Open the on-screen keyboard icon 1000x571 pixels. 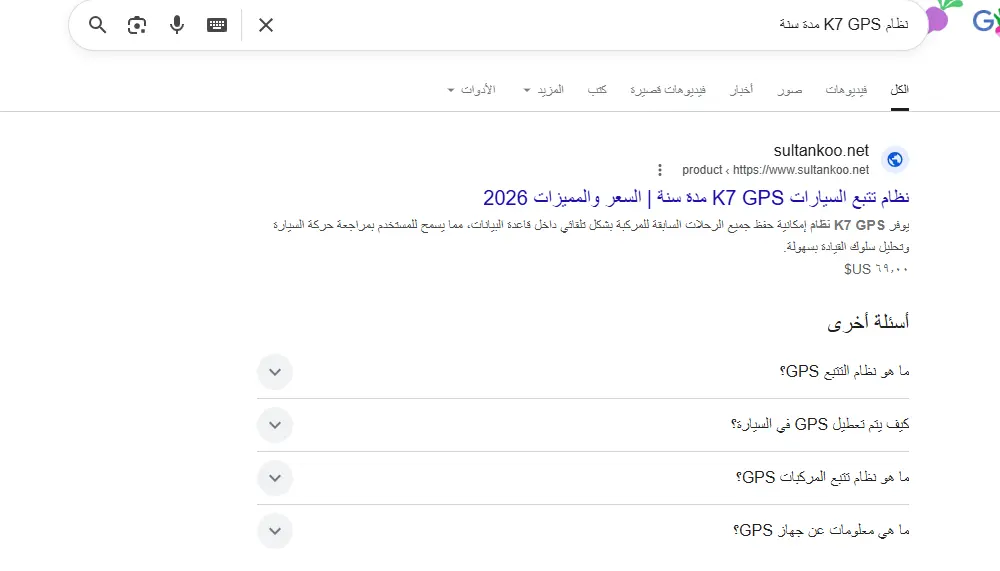point(217,25)
